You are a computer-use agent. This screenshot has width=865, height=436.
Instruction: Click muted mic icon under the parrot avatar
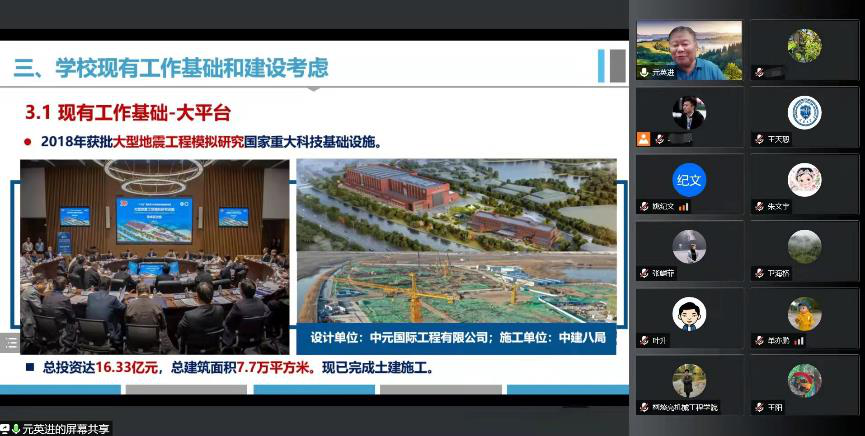(759, 408)
